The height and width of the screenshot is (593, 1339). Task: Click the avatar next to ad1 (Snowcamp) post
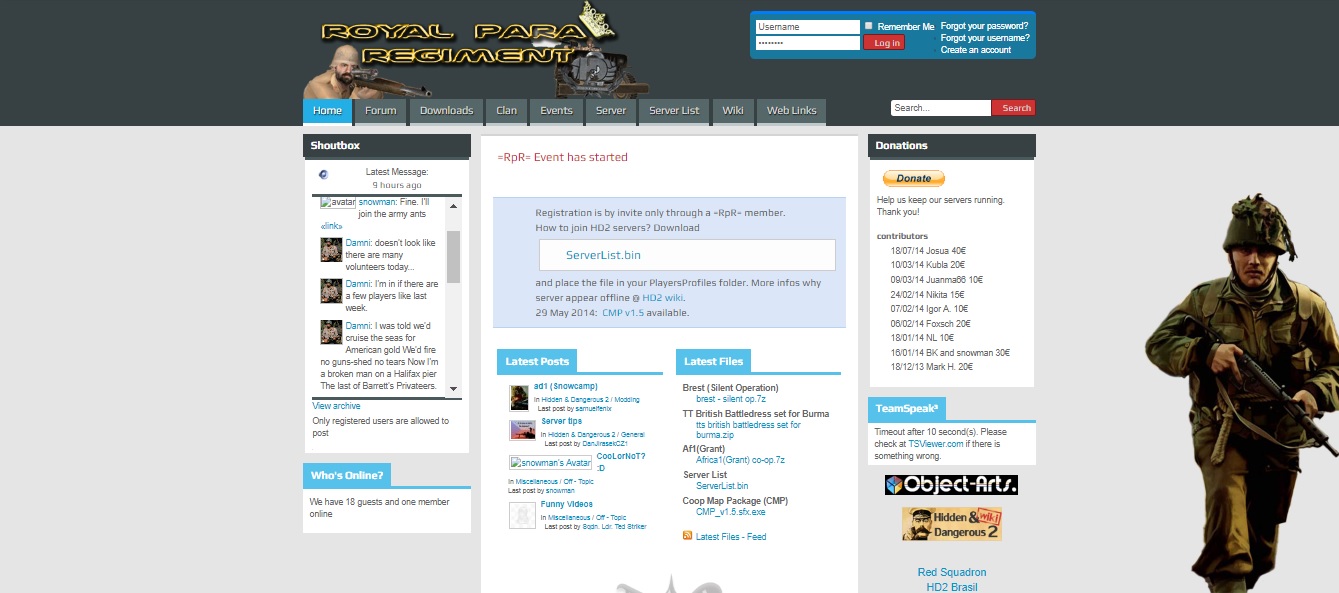pos(519,398)
